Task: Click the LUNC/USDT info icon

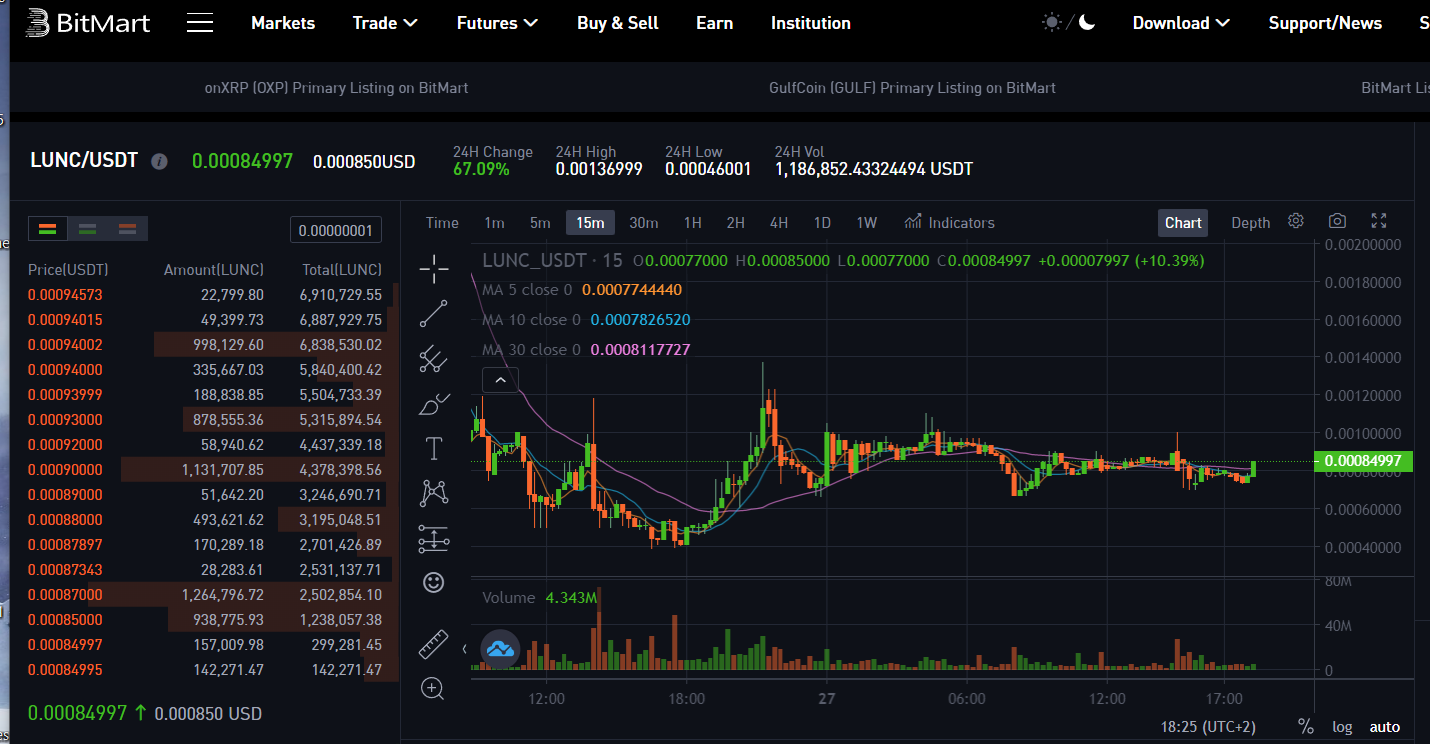Action: click(x=159, y=161)
